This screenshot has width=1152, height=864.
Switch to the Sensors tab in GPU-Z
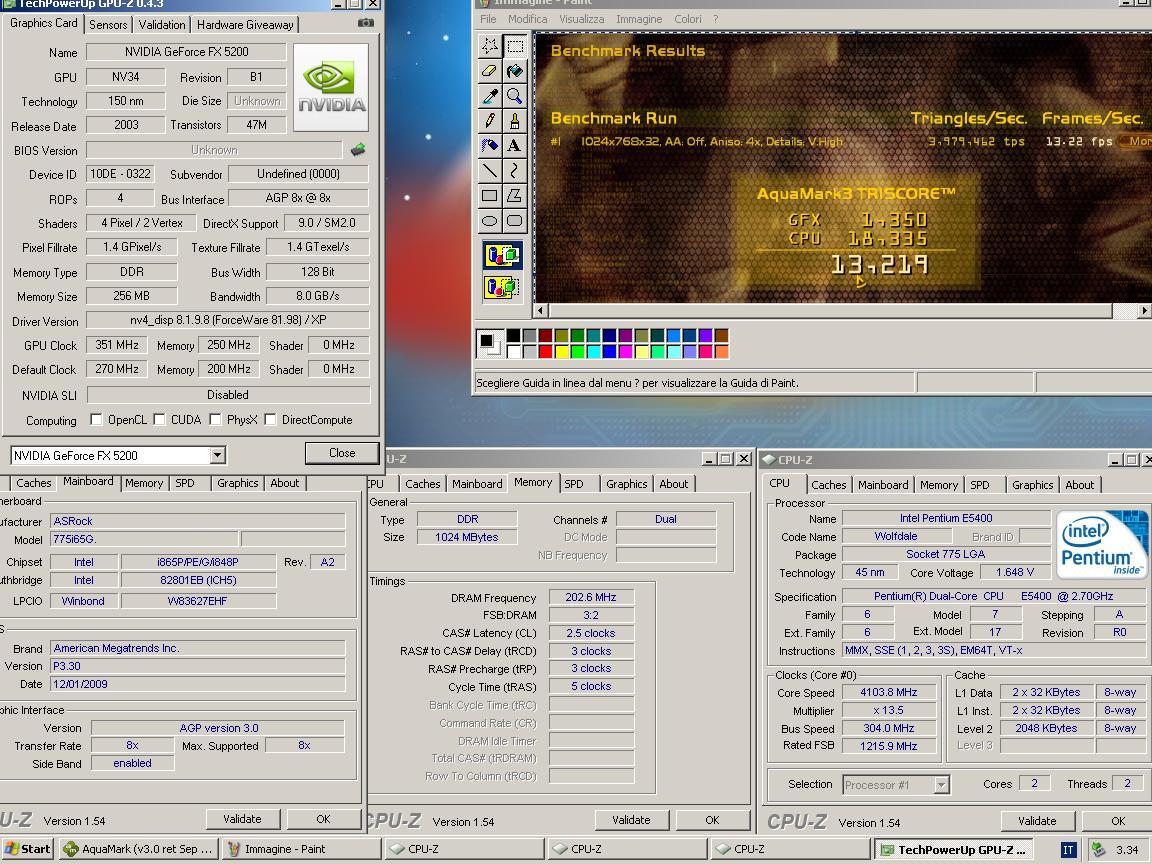tap(108, 24)
